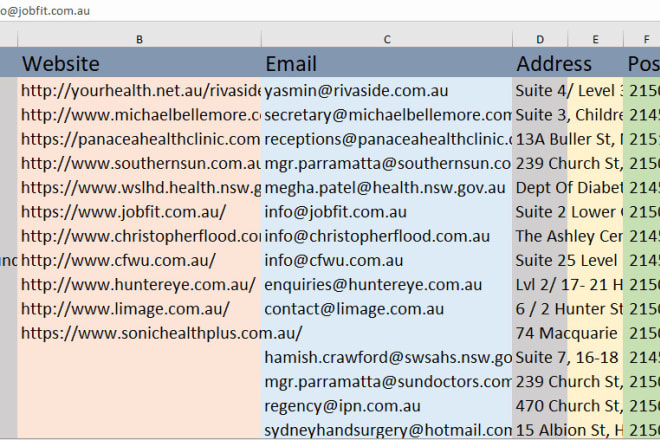Screen dimensions: 660x440
Task: Open the https://www.jobfit.com.au/ link
Action: point(124,212)
